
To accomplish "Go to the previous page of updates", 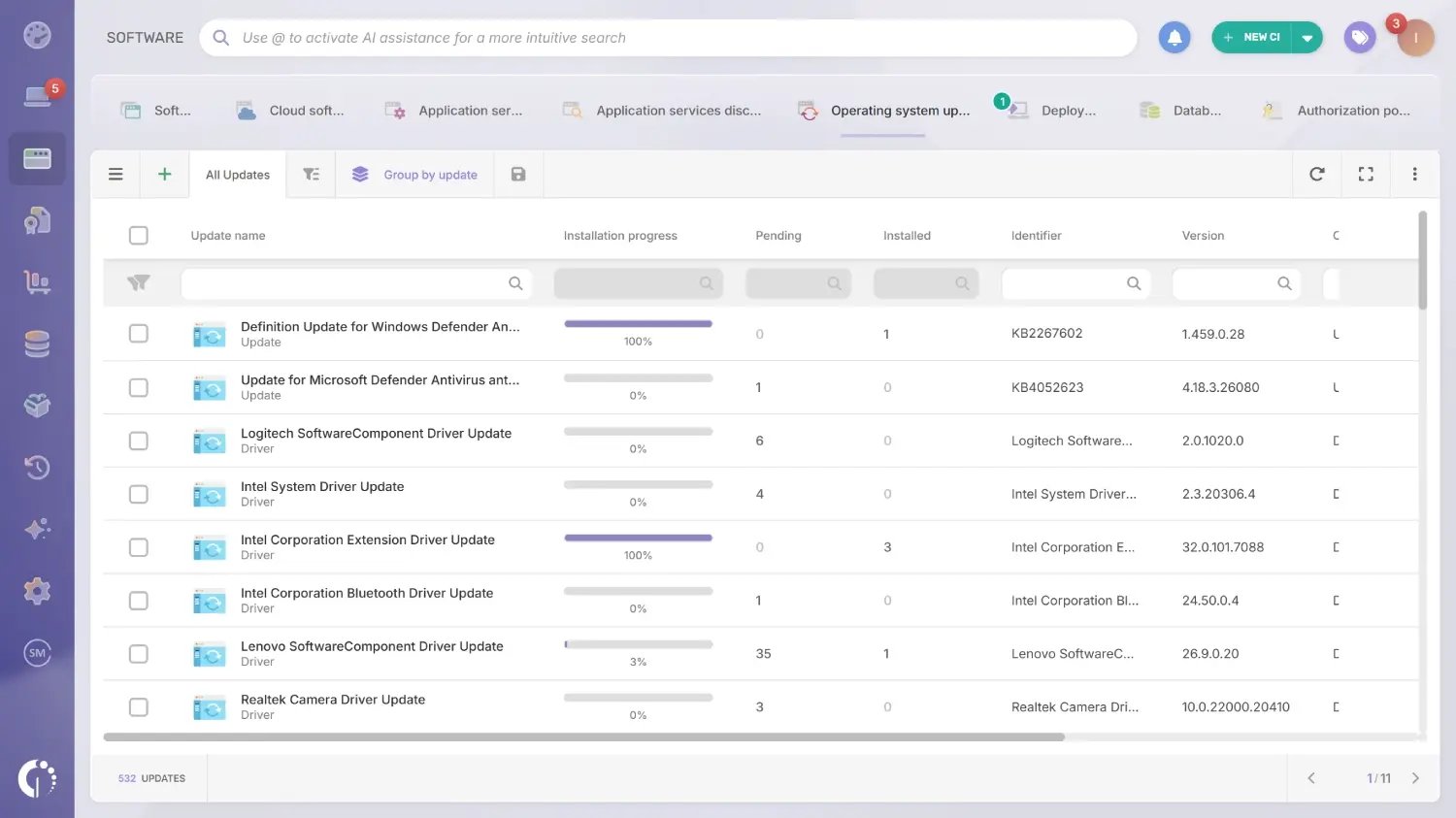I will pyautogui.click(x=1311, y=778).
